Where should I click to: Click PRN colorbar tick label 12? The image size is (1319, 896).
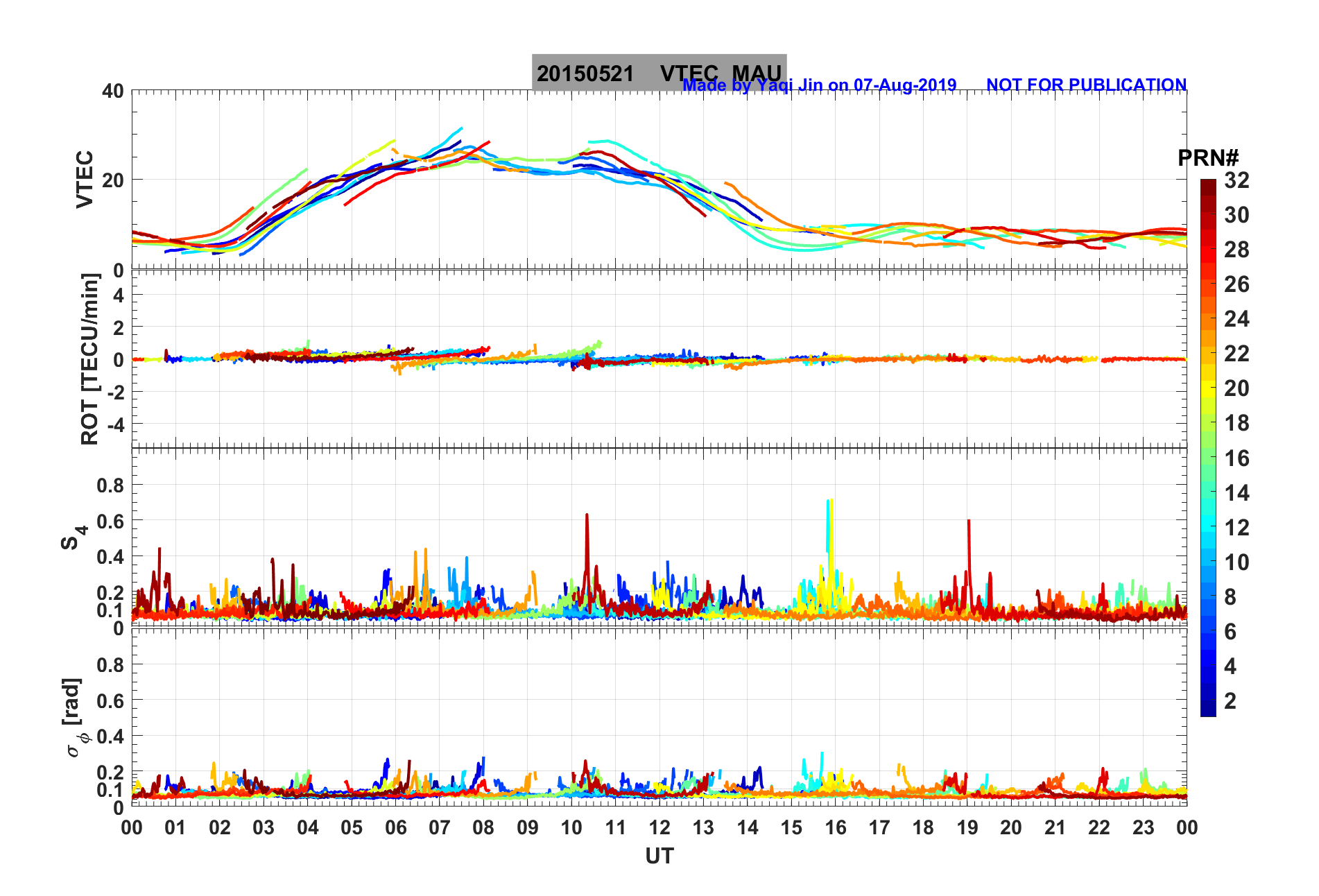pyautogui.click(x=1236, y=528)
